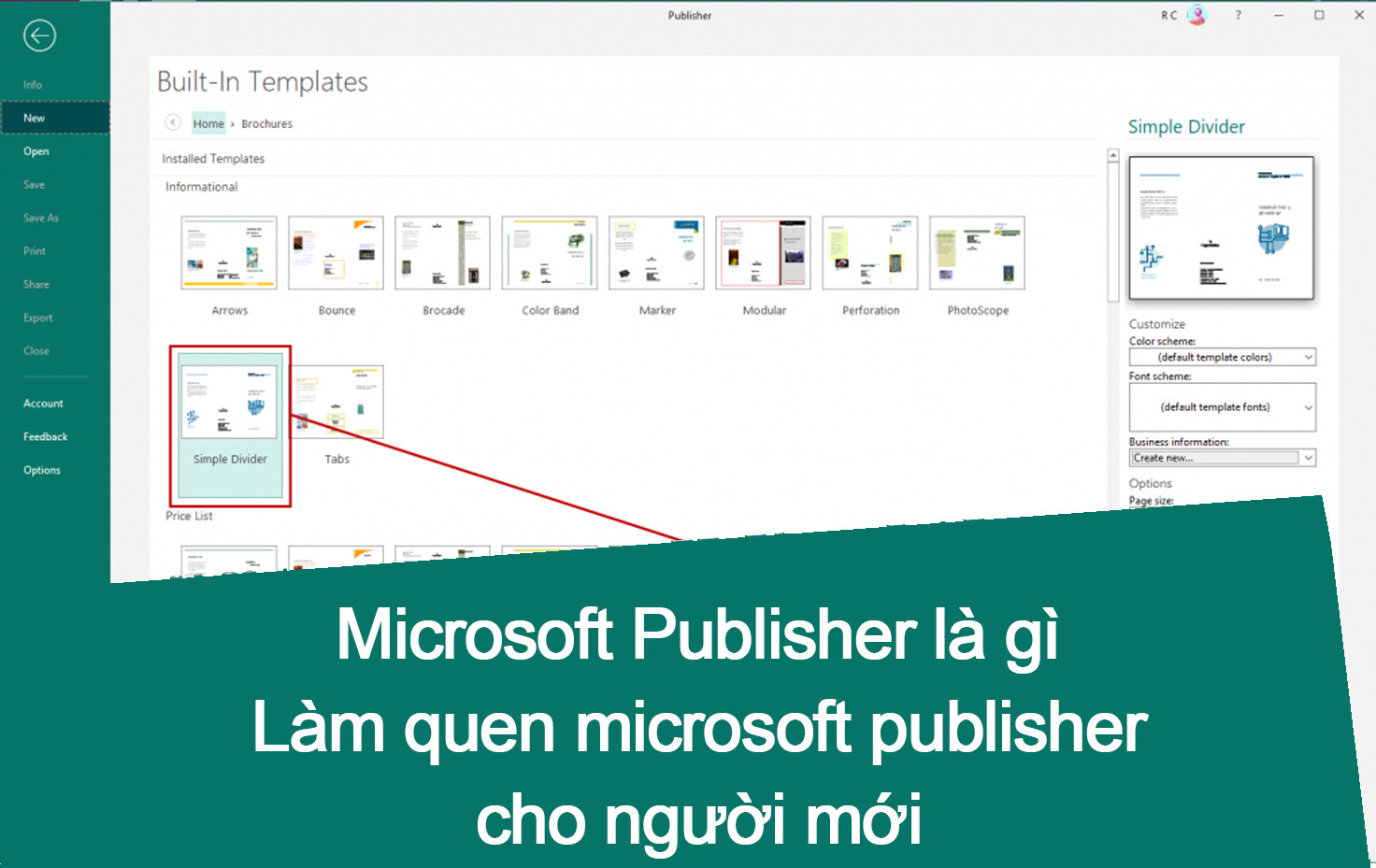This screenshot has height=868, width=1376.
Task: Click the Informational category heading
Action: coord(202,187)
